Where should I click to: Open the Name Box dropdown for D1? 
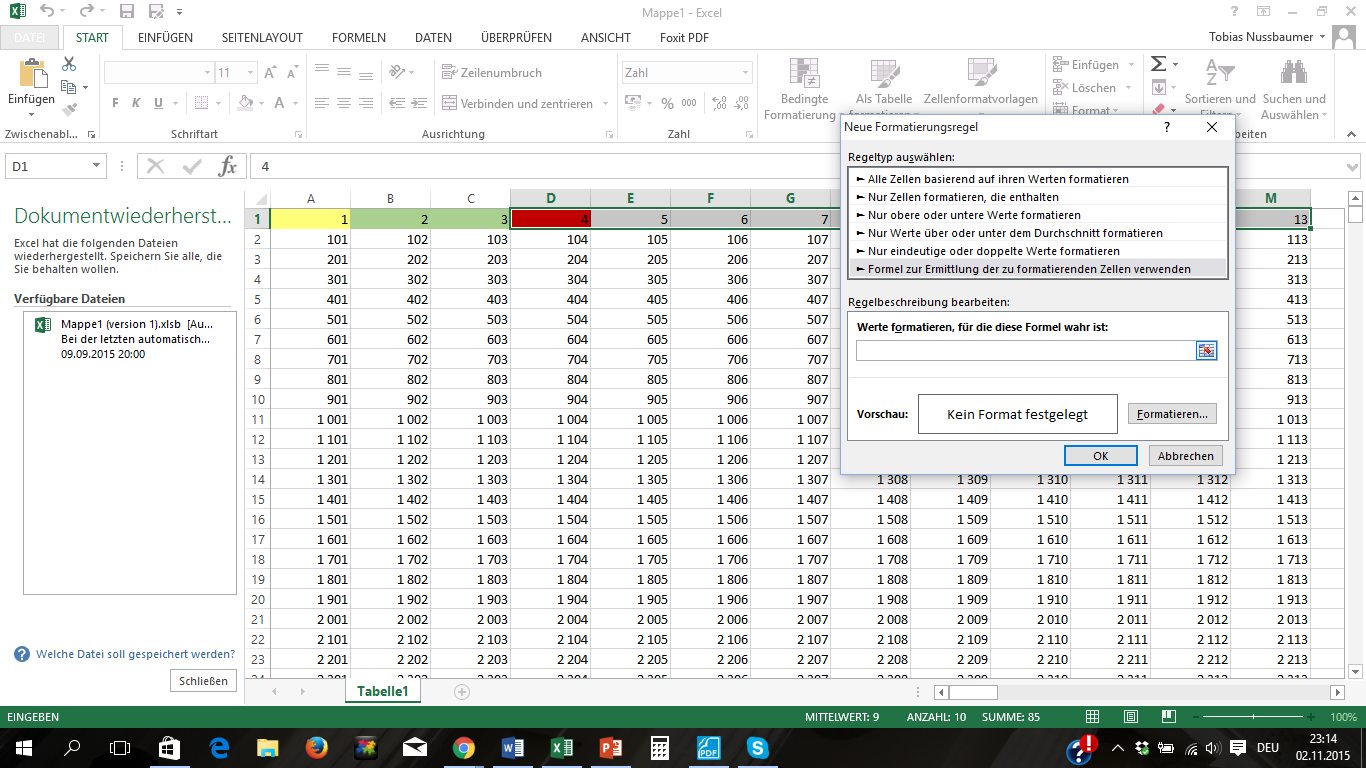click(x=97, y=166)
